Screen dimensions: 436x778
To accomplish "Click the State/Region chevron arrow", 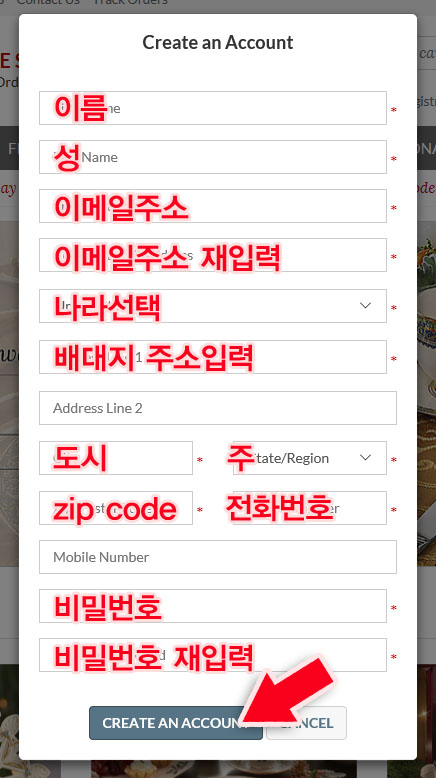I will (366, 457).
